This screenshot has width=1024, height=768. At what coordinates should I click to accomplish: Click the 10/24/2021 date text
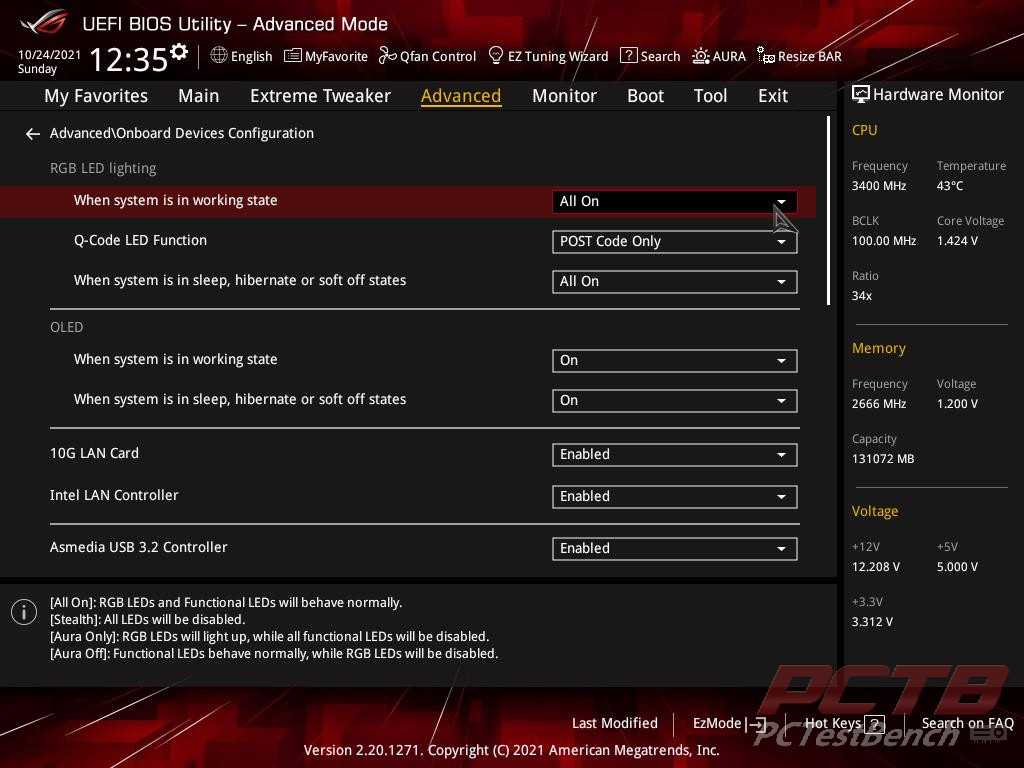[49, 54]
